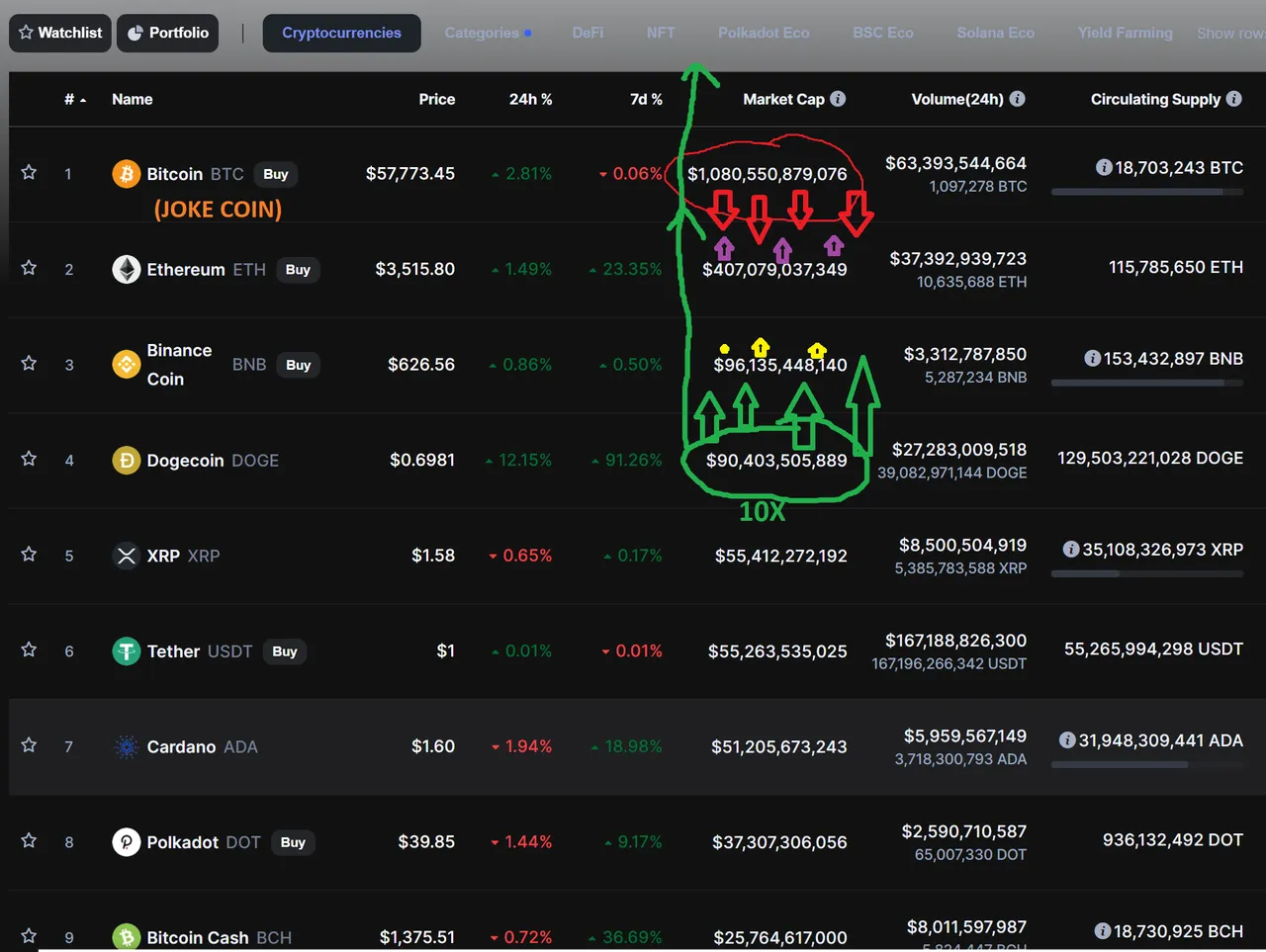This screenshot has width=1266, height=952.
Task: Switch to the BSC Eco tab
Action: click(x=883, y=33)
